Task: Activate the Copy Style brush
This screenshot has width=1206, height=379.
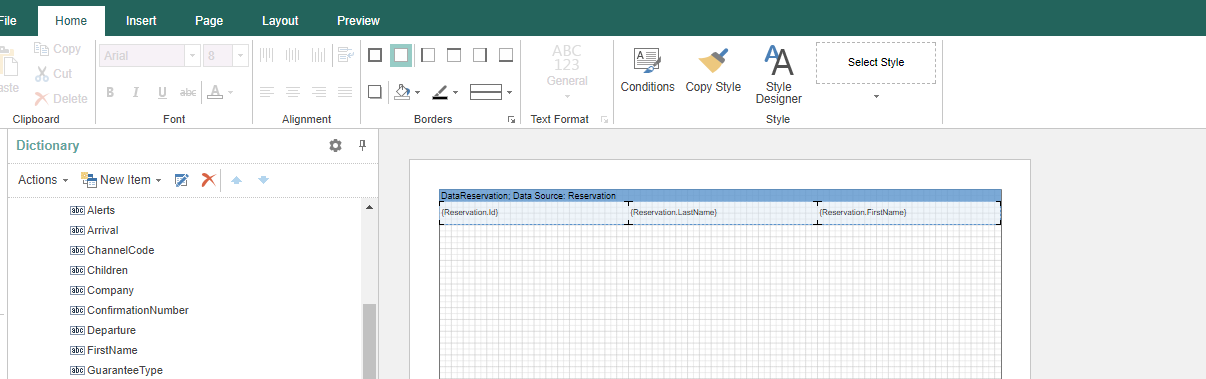Action: [x=713, y=70]
